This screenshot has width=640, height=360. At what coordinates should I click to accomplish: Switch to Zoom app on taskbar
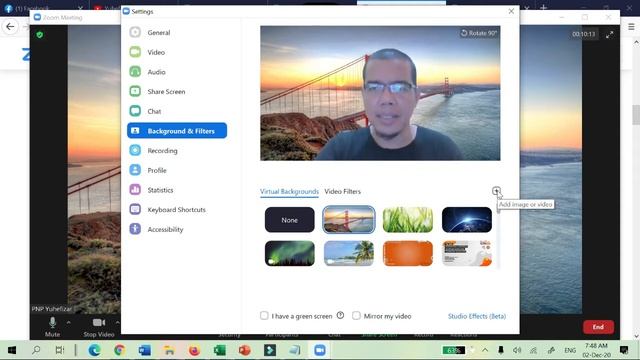[x=320, y=350]
